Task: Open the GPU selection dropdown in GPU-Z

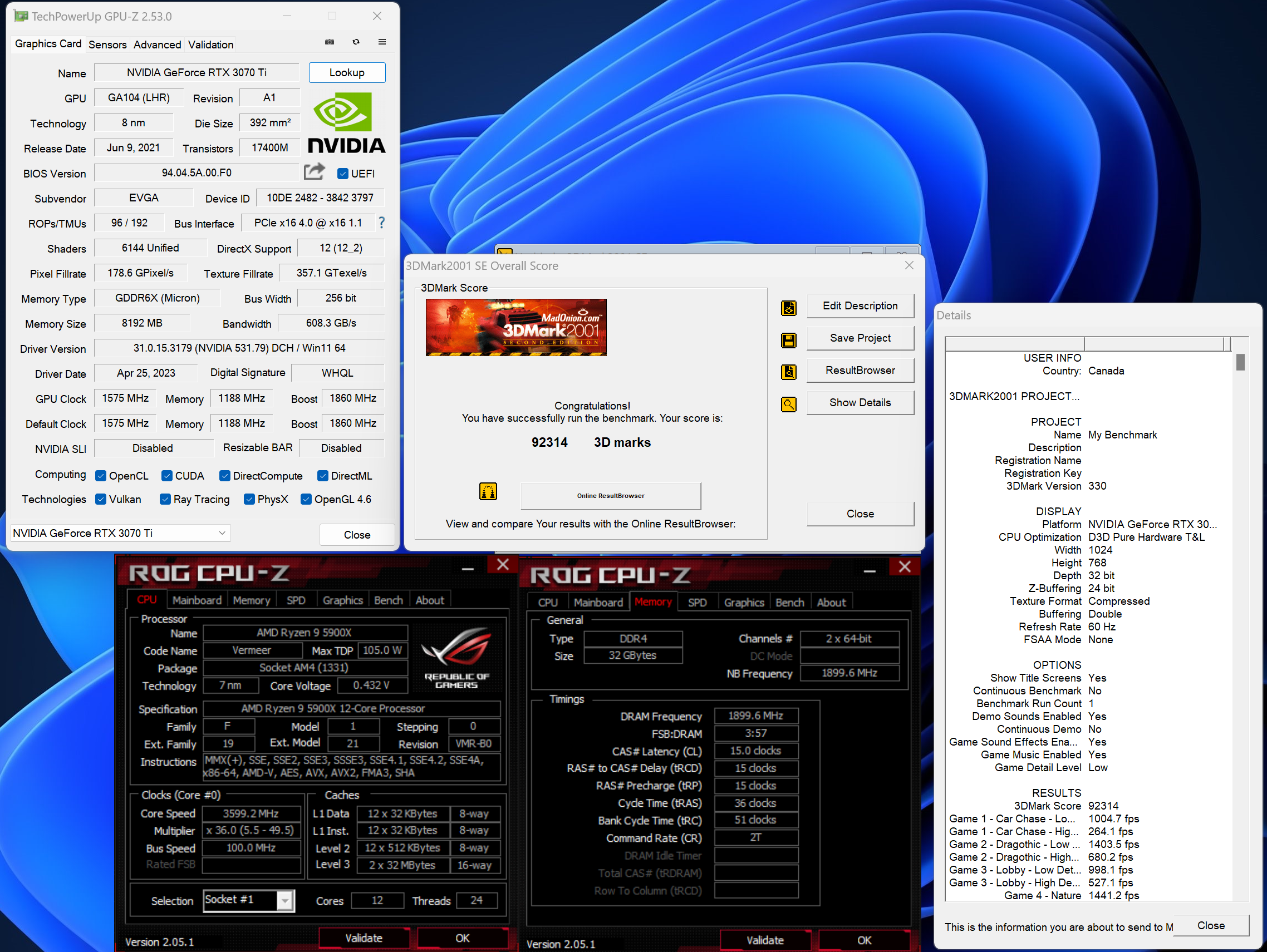Action: coord(120,533)
